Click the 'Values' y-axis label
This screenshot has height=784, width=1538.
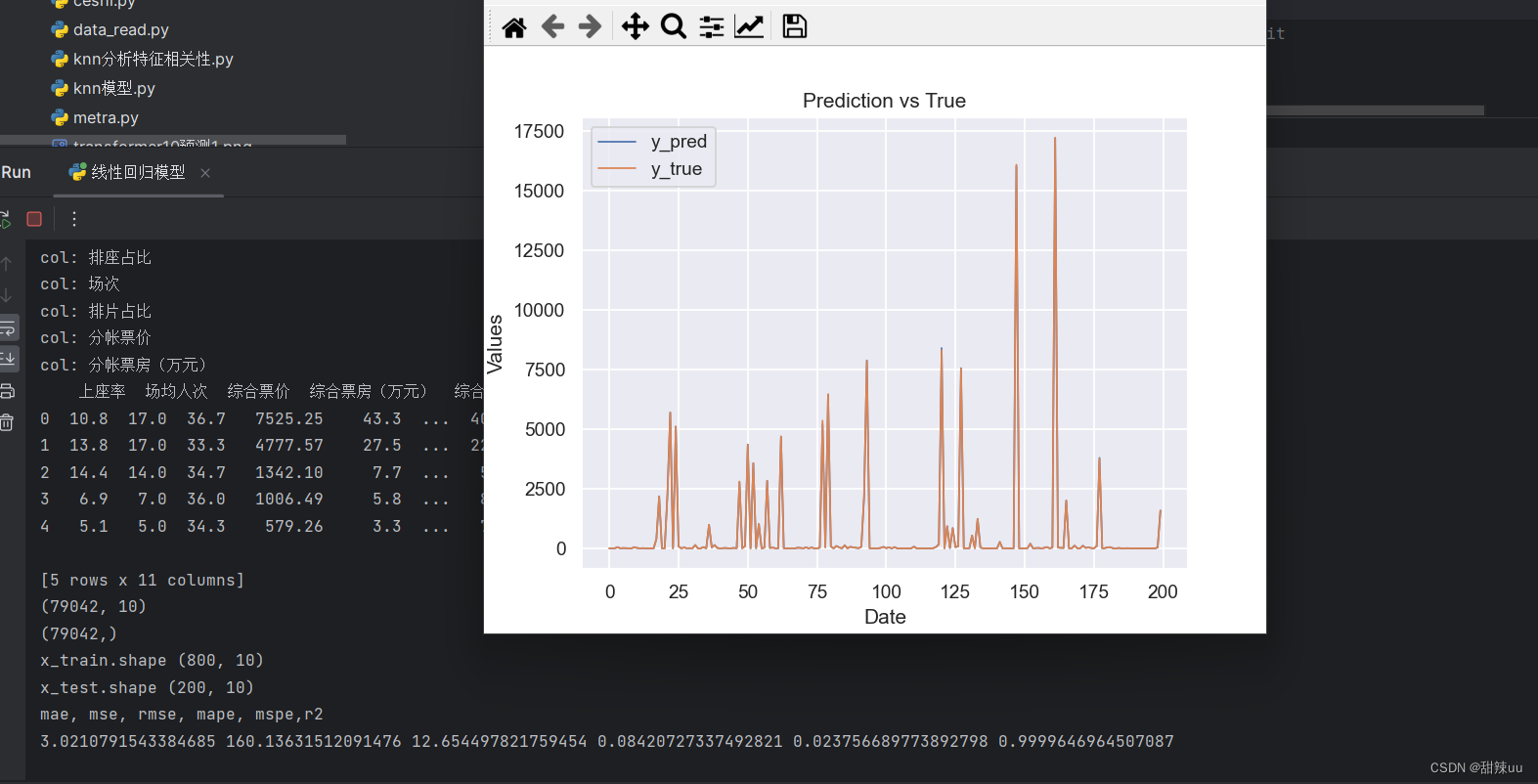click(x=495, y=344)
